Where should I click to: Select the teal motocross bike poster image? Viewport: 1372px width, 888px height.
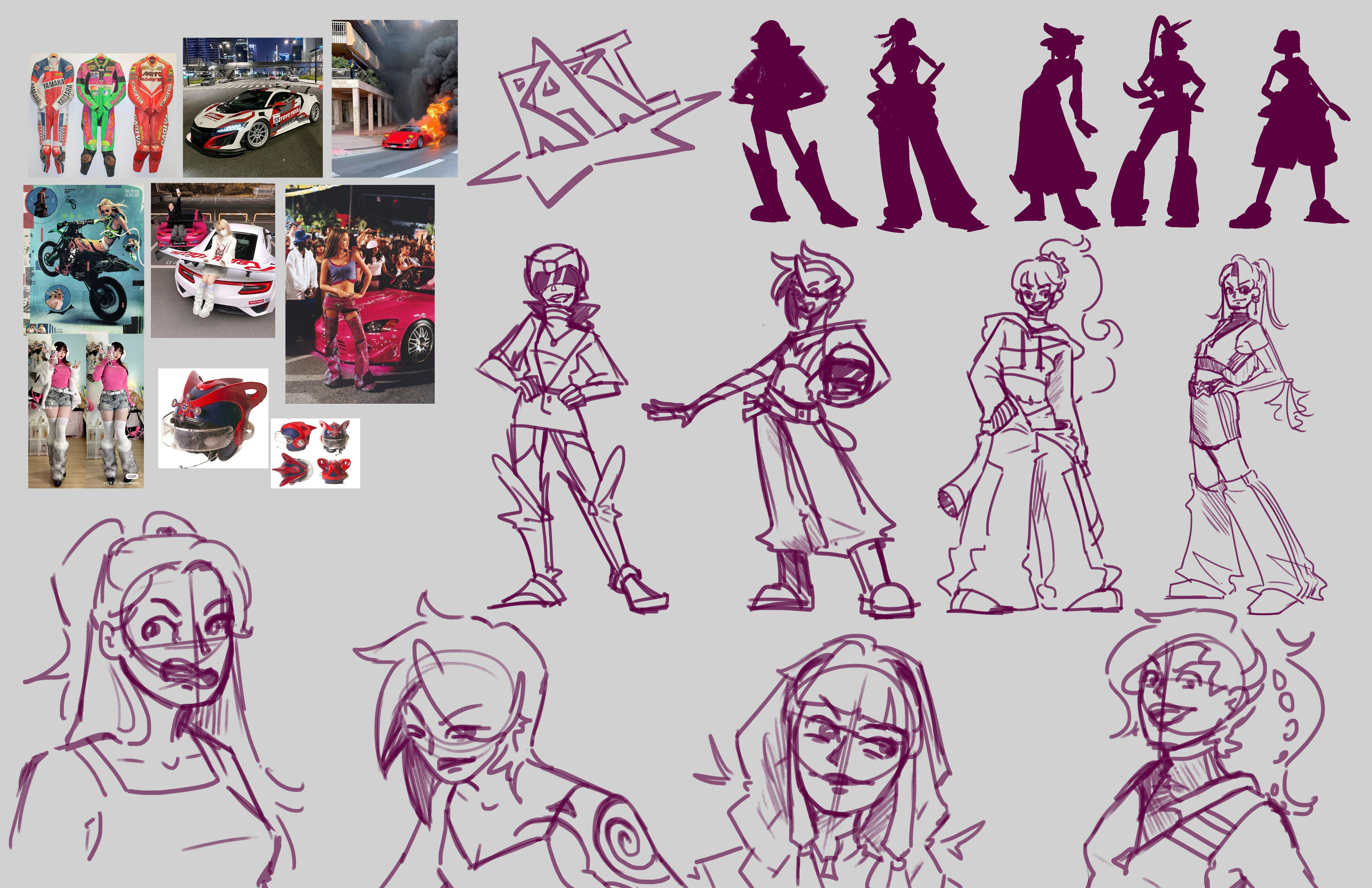pyautogui.click(x=84, y=259)
